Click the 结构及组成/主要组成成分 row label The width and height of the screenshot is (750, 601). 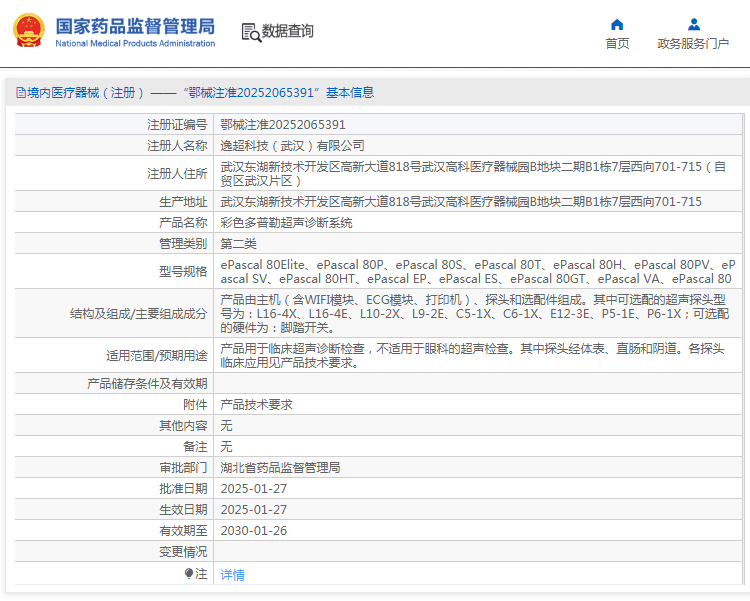(139, 314)
